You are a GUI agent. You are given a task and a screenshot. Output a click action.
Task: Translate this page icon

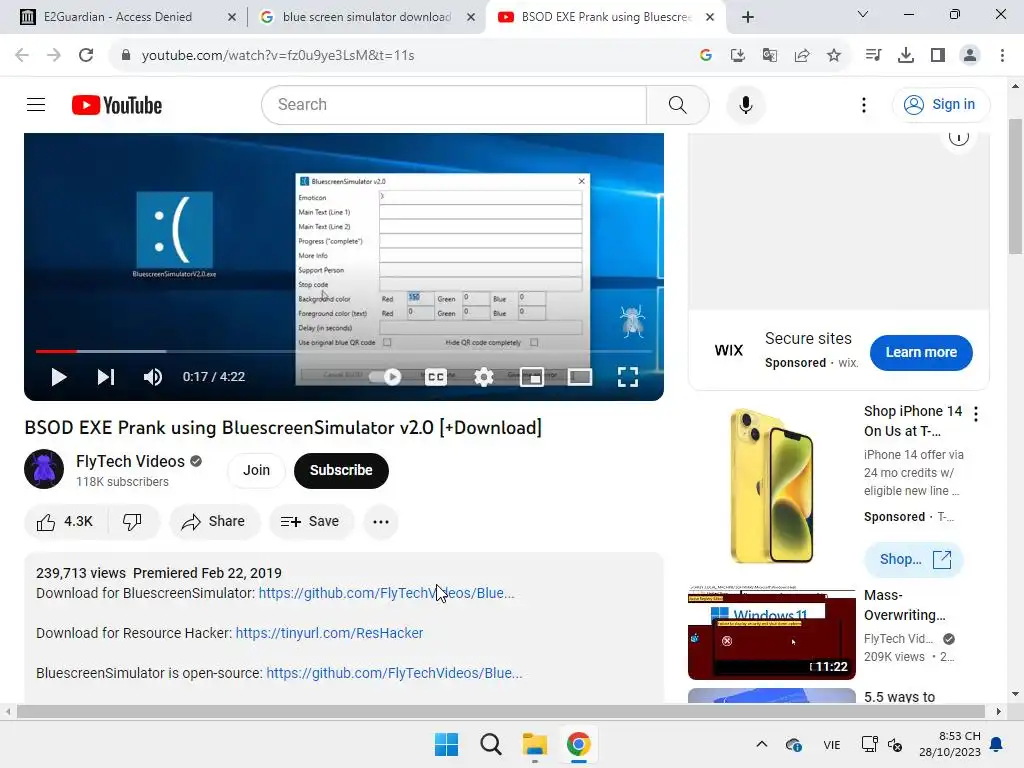769,56
